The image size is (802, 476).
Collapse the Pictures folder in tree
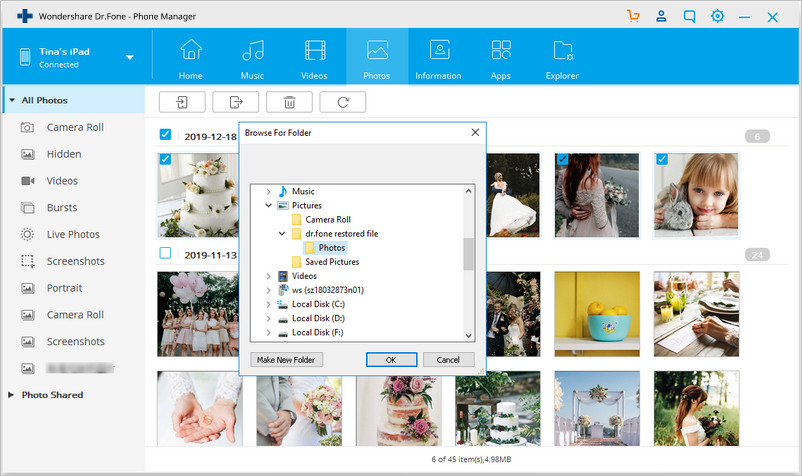point(269,205)
